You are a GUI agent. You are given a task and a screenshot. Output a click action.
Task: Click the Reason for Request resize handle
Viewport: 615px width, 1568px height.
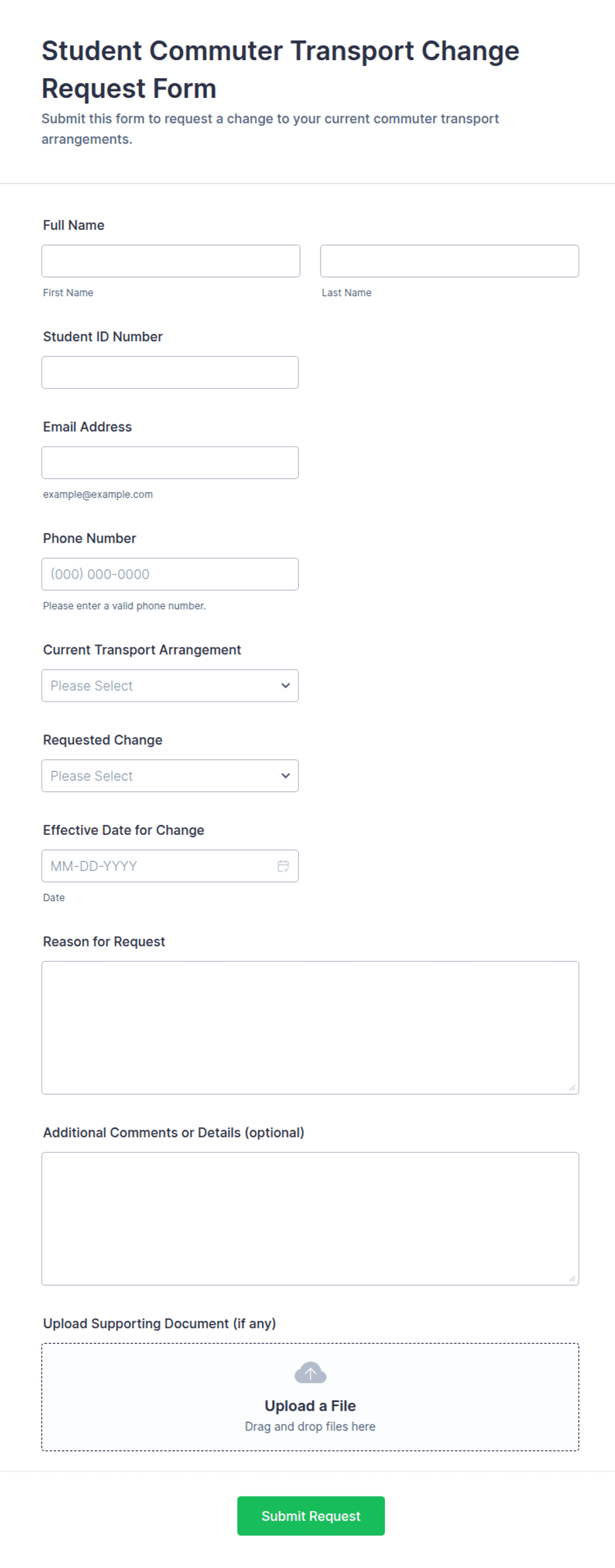(572, 1087)
